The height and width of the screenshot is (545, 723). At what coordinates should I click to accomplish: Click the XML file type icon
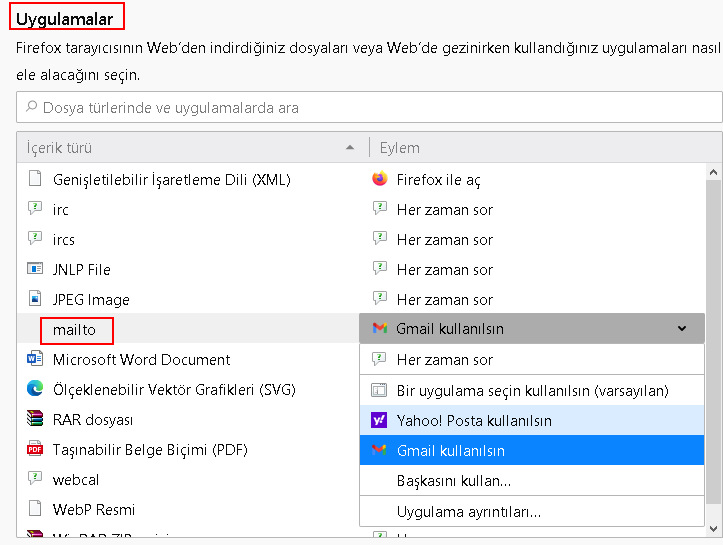coord(35,180)
